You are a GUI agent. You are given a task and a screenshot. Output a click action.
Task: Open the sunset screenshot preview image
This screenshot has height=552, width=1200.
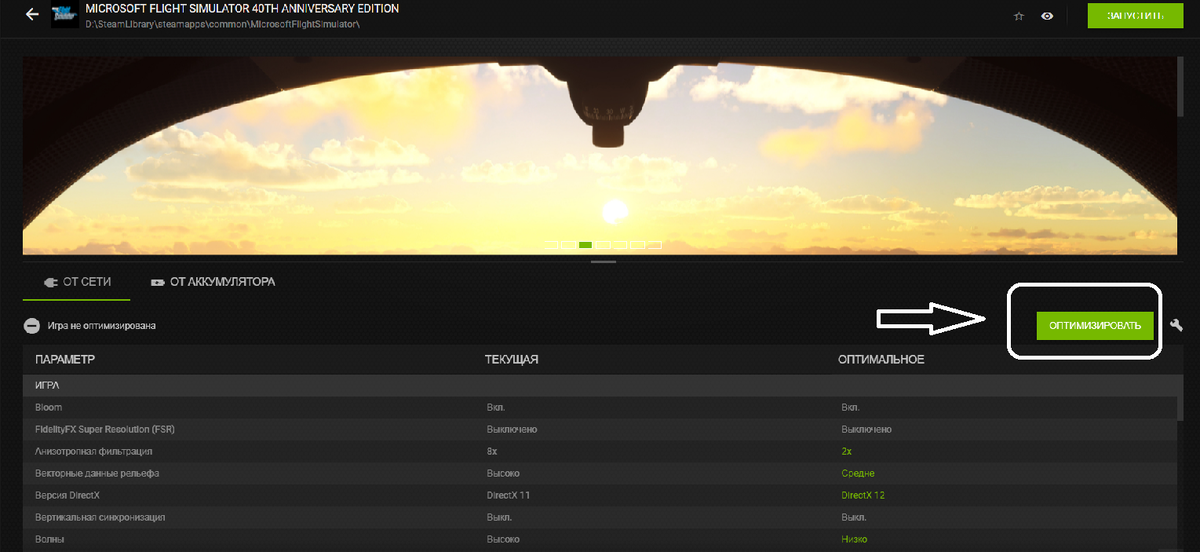(x=600, y=155)
